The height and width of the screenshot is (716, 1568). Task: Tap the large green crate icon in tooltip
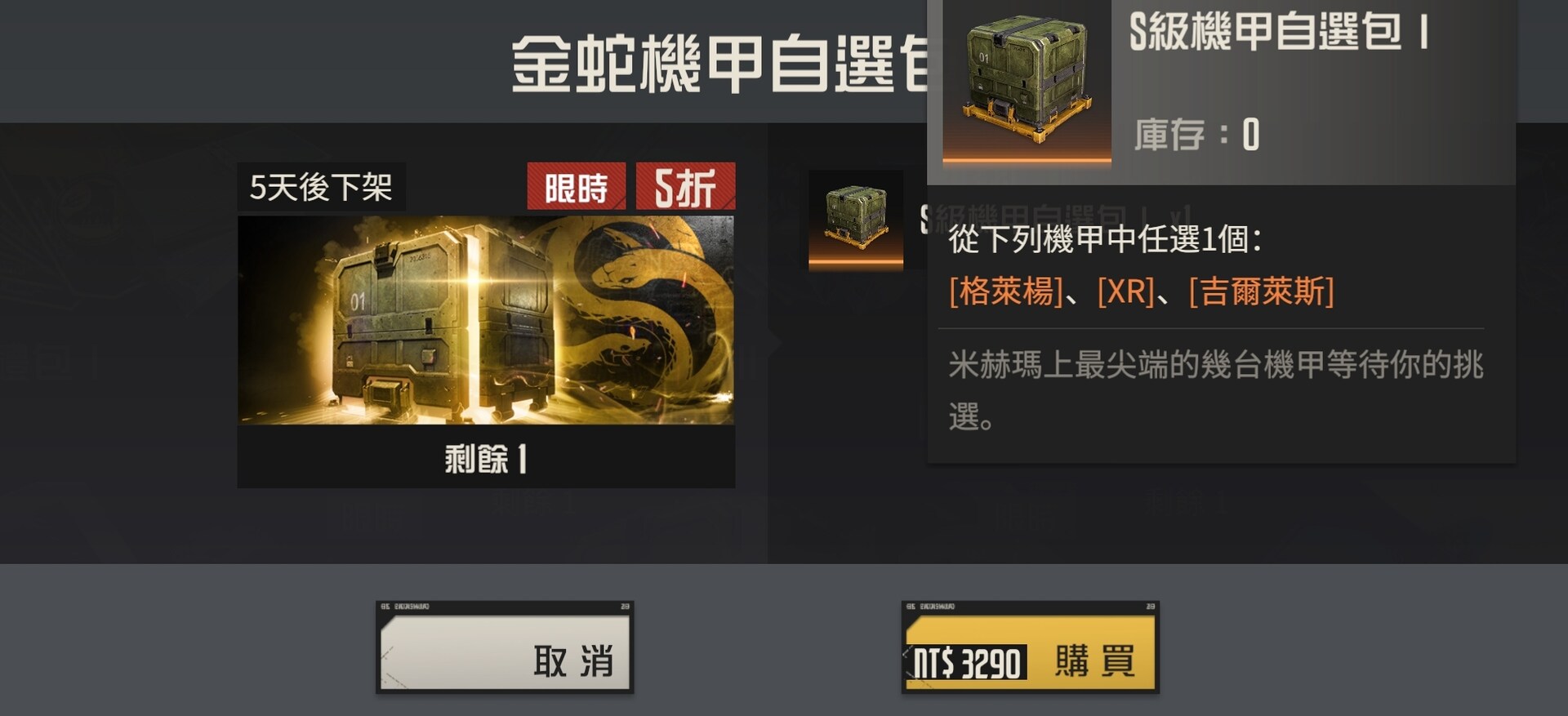click(1027, 81)
